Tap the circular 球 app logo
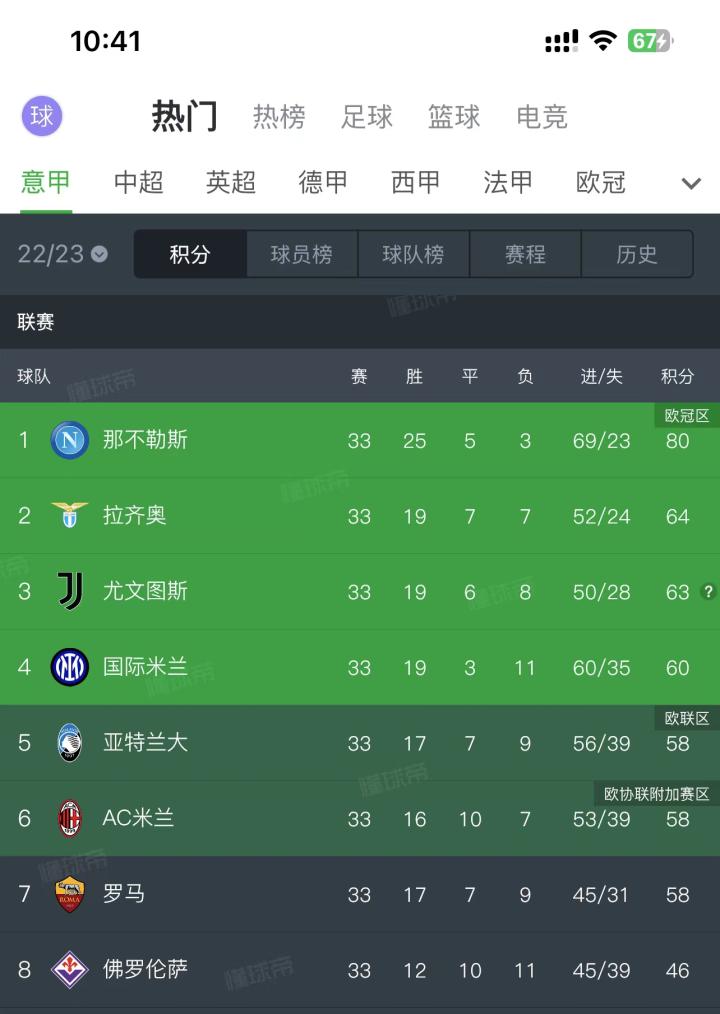The image size is (720, 1014). tap(41, 117)
